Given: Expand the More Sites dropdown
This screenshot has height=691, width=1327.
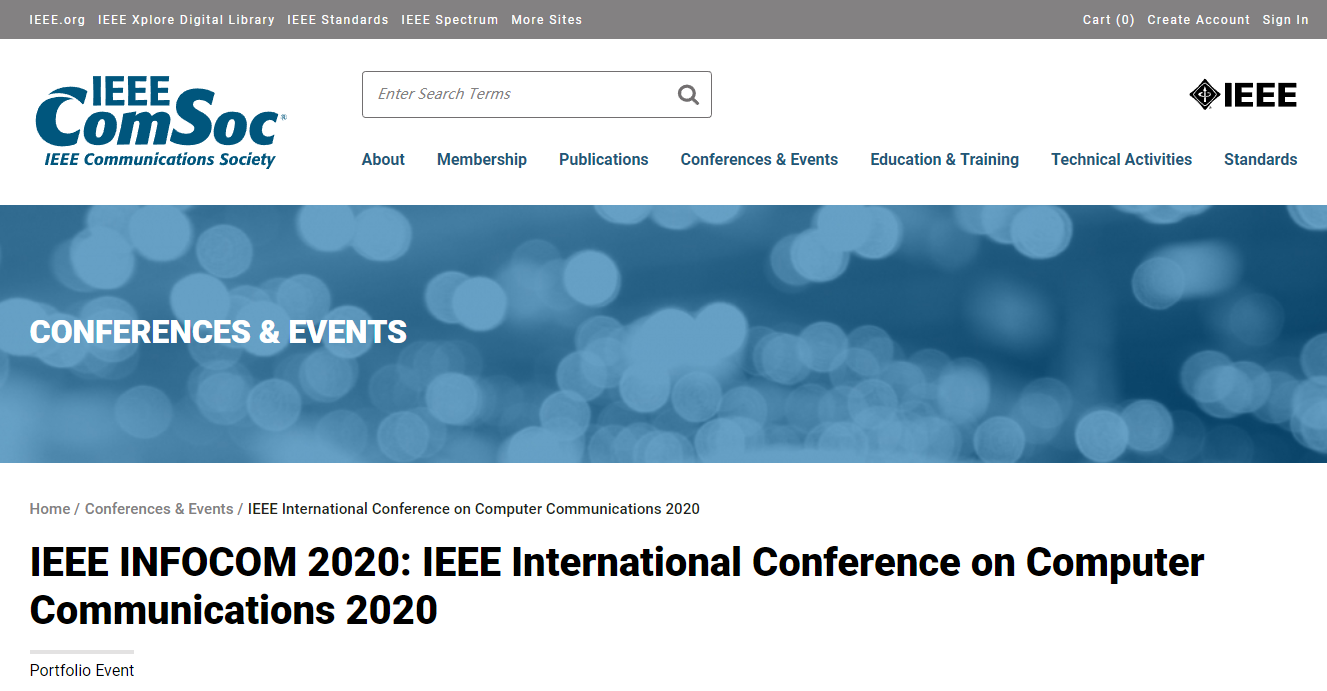Looking at the screenshot, I should 546,20.
